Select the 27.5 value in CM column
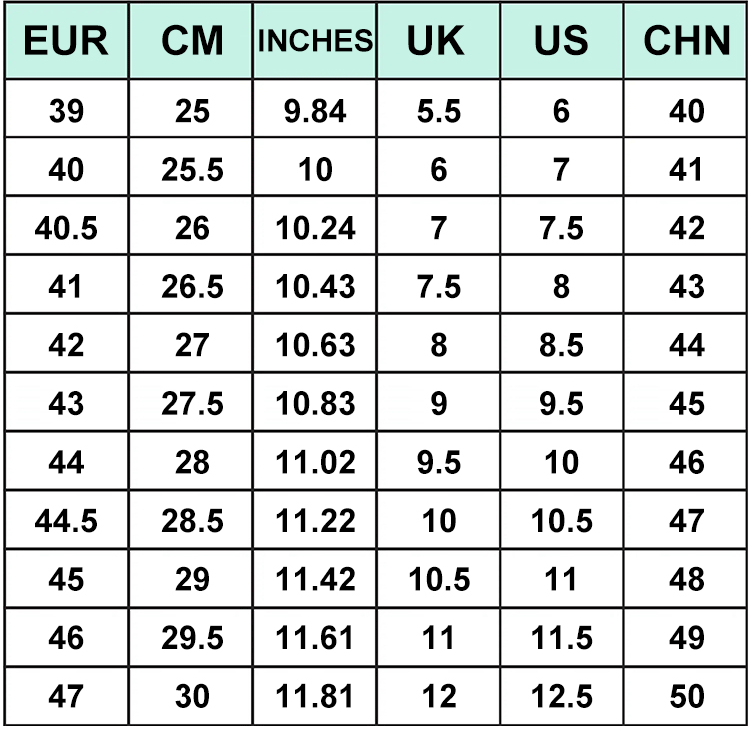750x750 pixels. pyautogui.click(x=192, y=404)
